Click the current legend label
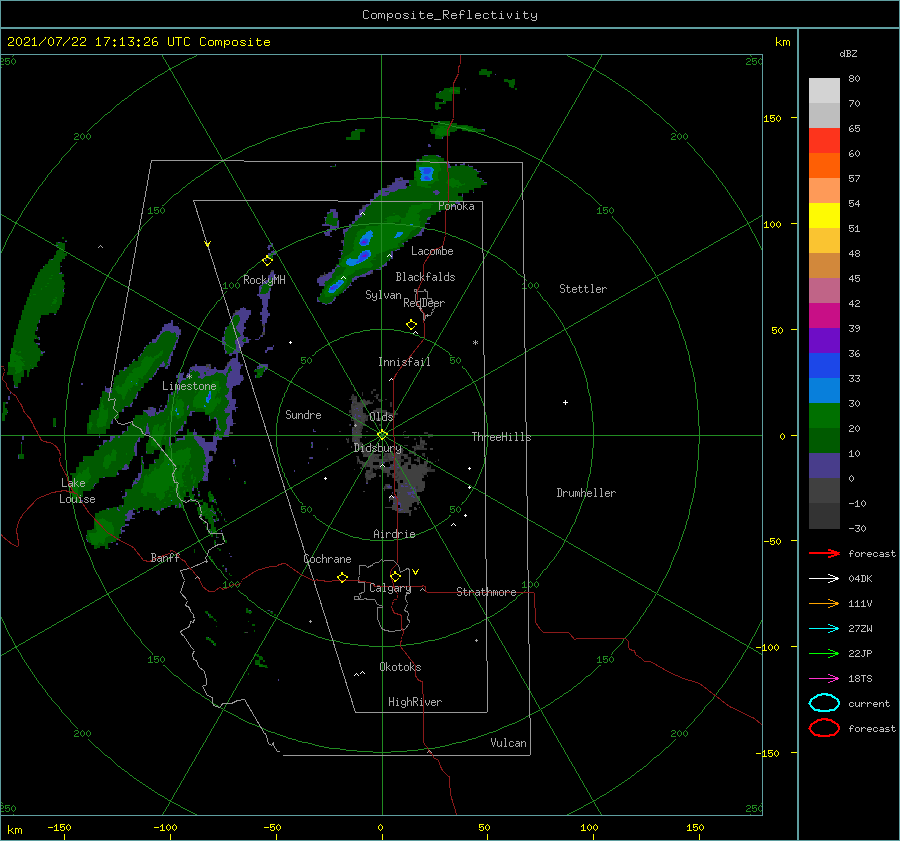900x841 pixels. [869, 703]
